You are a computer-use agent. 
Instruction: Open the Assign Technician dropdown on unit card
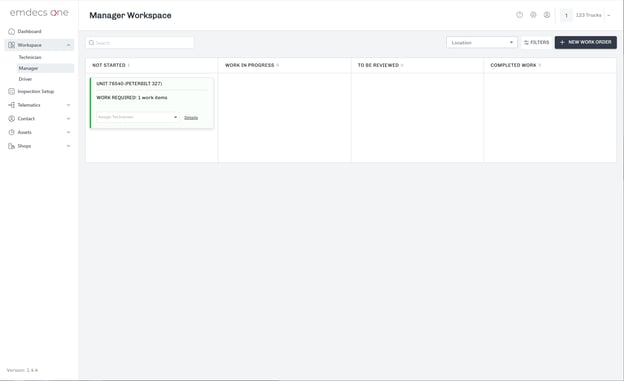137,117
